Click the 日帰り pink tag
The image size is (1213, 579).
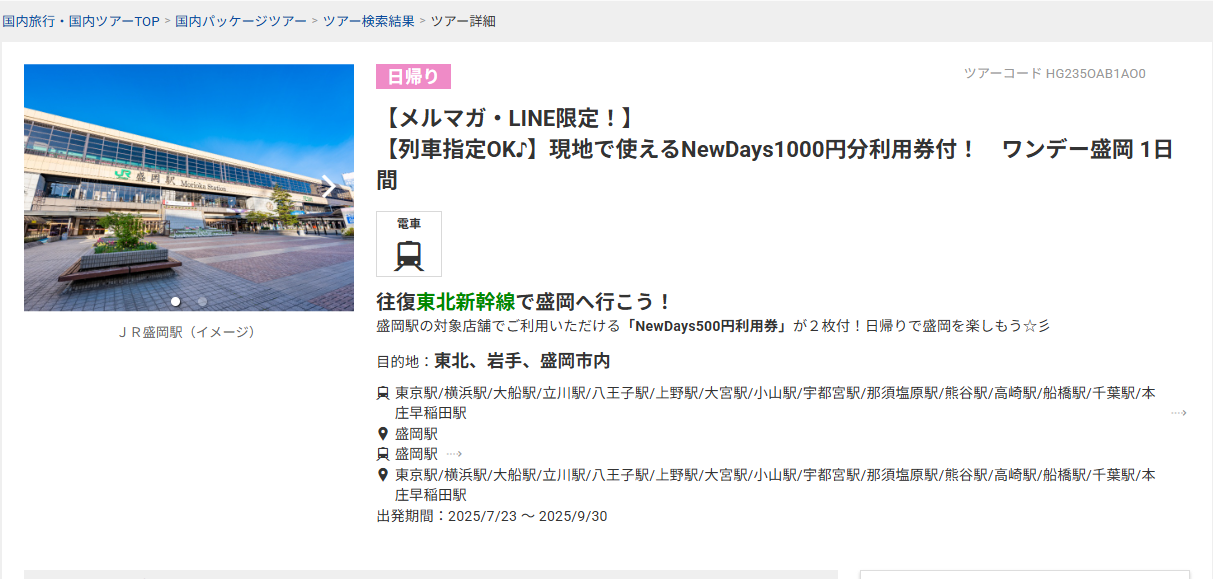tap(414, 77)
